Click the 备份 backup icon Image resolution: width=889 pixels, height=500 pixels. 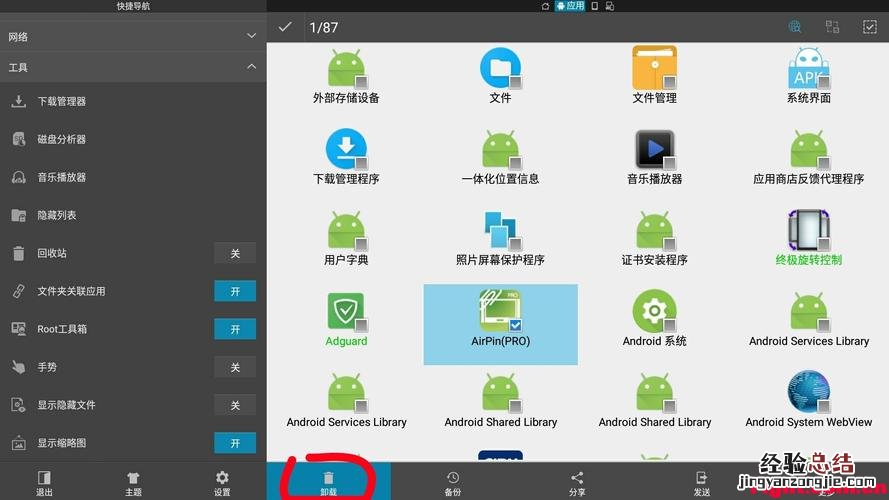pos(453,478)
